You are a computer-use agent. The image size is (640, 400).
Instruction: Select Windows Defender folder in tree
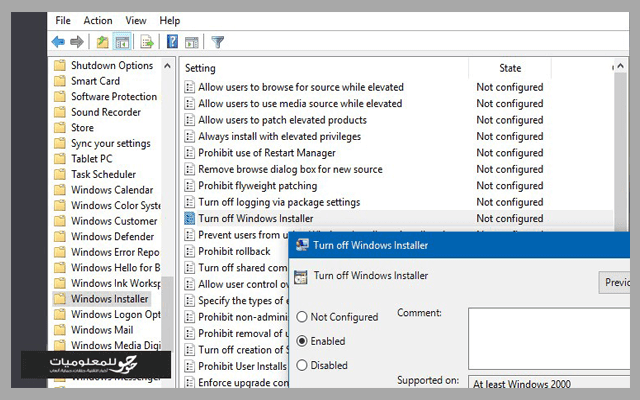click(x=112, y=237)
